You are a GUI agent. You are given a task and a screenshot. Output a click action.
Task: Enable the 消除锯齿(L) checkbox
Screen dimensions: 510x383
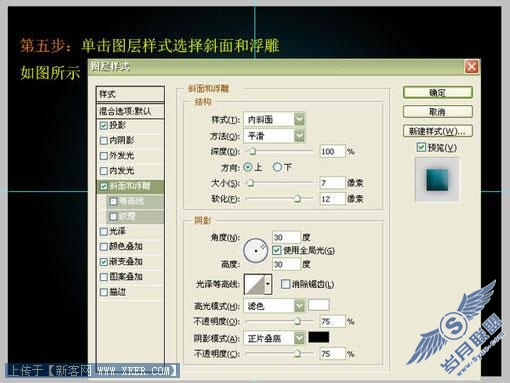coord(285,284)
